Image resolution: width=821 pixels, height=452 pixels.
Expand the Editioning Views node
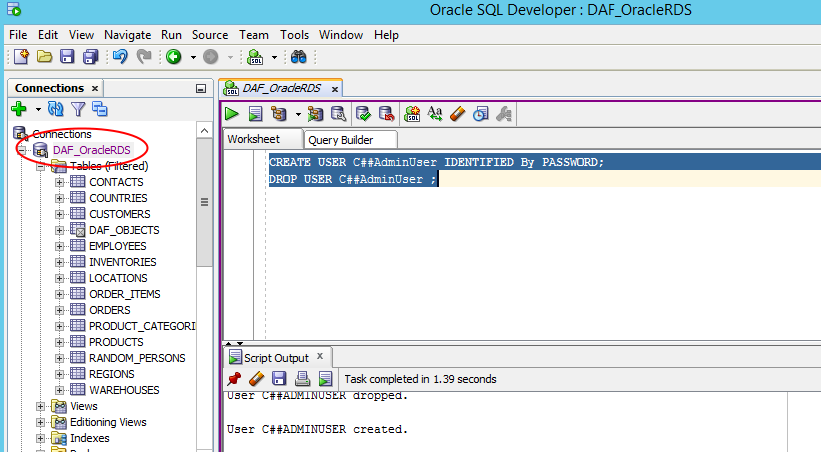click(x=40, y=422)
